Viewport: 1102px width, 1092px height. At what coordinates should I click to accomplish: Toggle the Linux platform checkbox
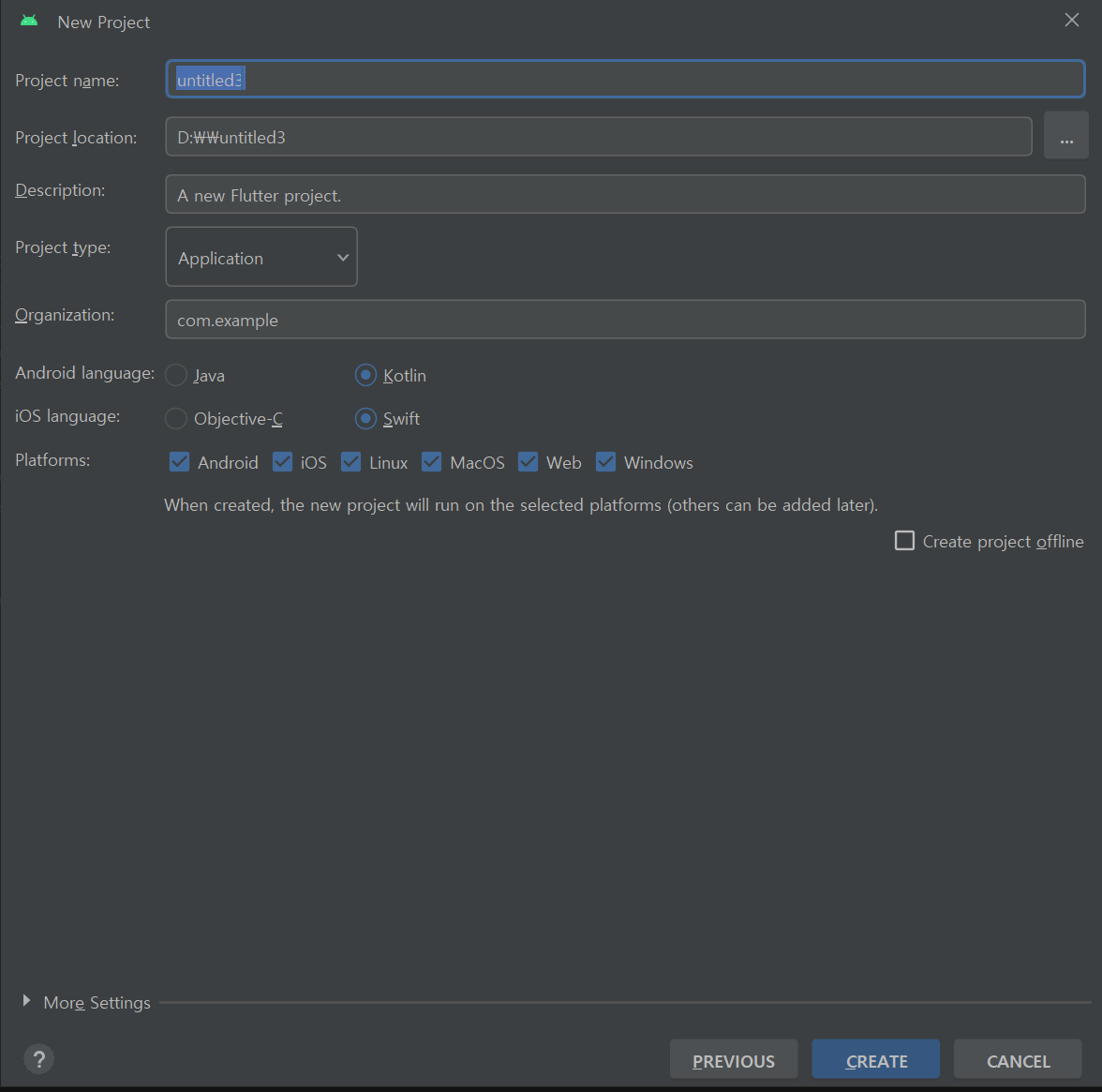[x=350, y=462]
